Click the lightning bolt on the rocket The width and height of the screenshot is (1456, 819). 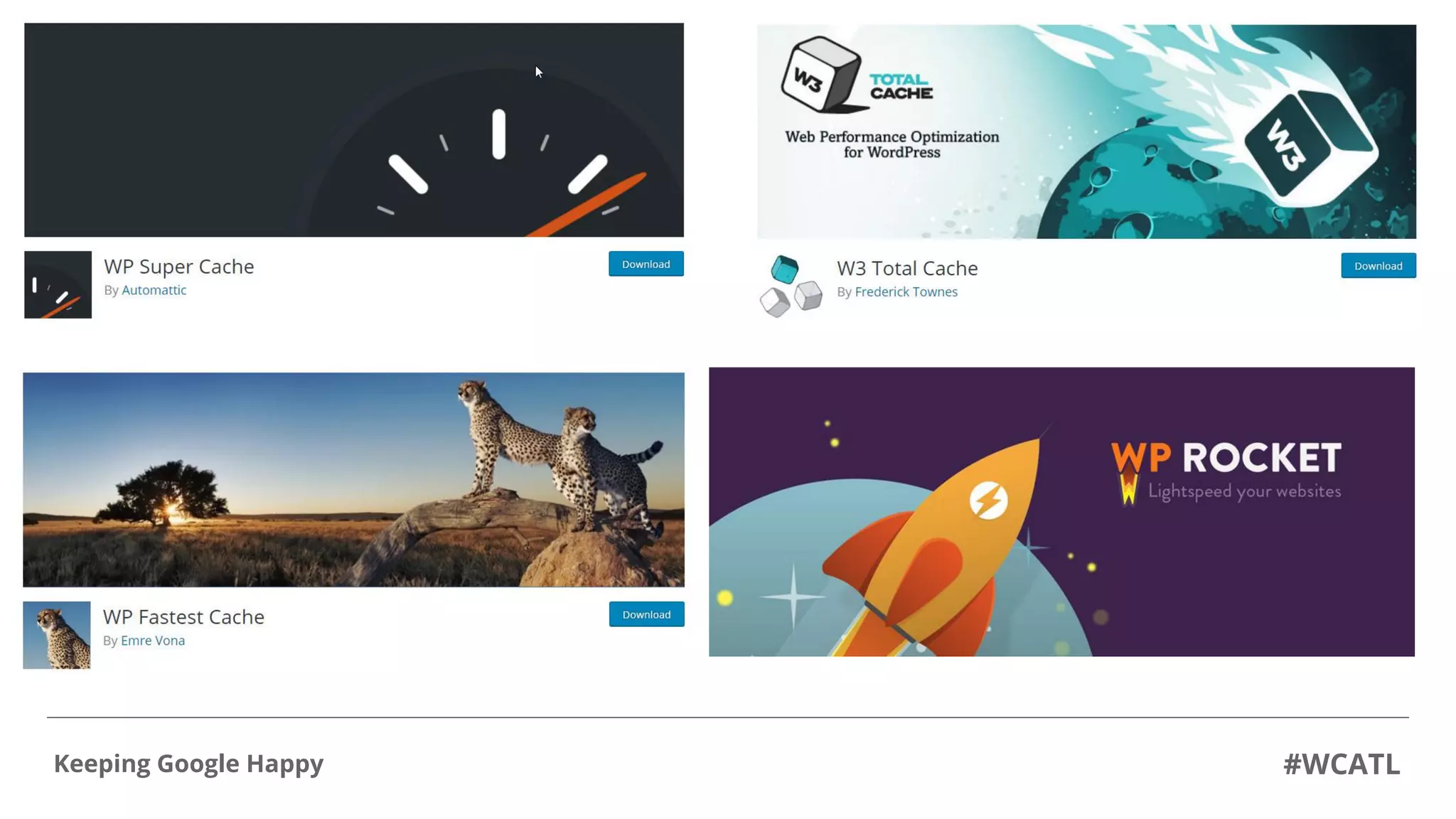pyautogui.click(x=988, y=500)
